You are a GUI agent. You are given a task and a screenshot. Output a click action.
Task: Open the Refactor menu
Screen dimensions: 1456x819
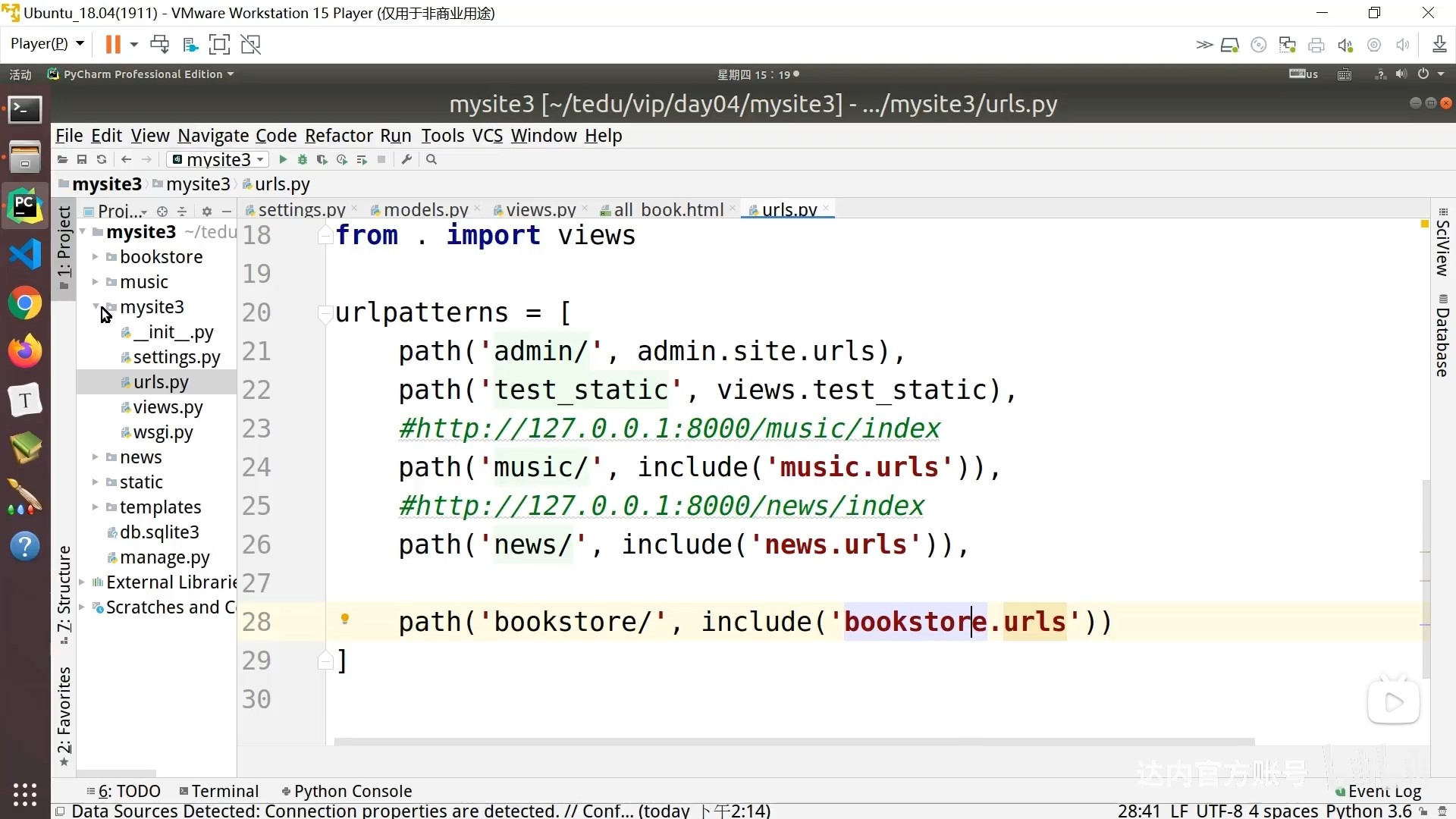[338, 135]
